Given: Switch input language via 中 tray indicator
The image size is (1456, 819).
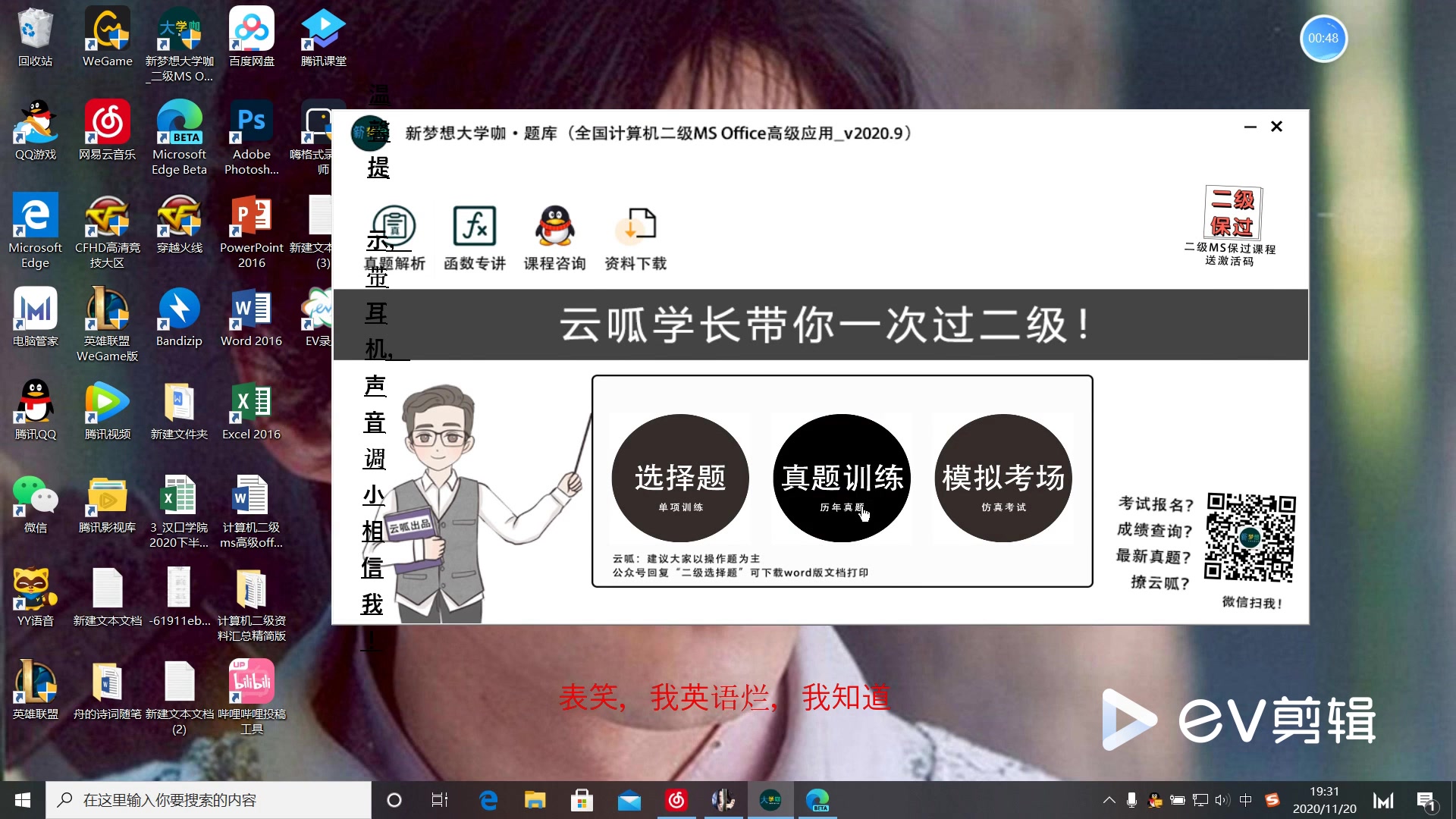Looking at the screenshot, I should (1246, 799).
